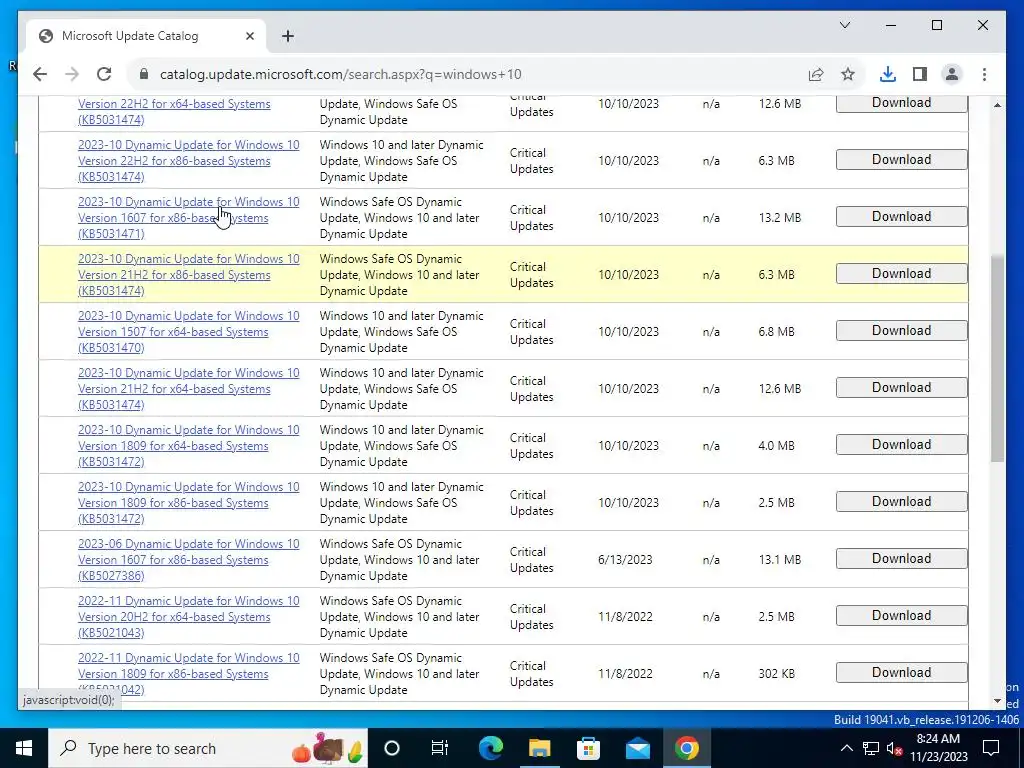The height and width of the screenshot is (768, 1024).
Task: Open the Windows Start menu
Action: 24,748
